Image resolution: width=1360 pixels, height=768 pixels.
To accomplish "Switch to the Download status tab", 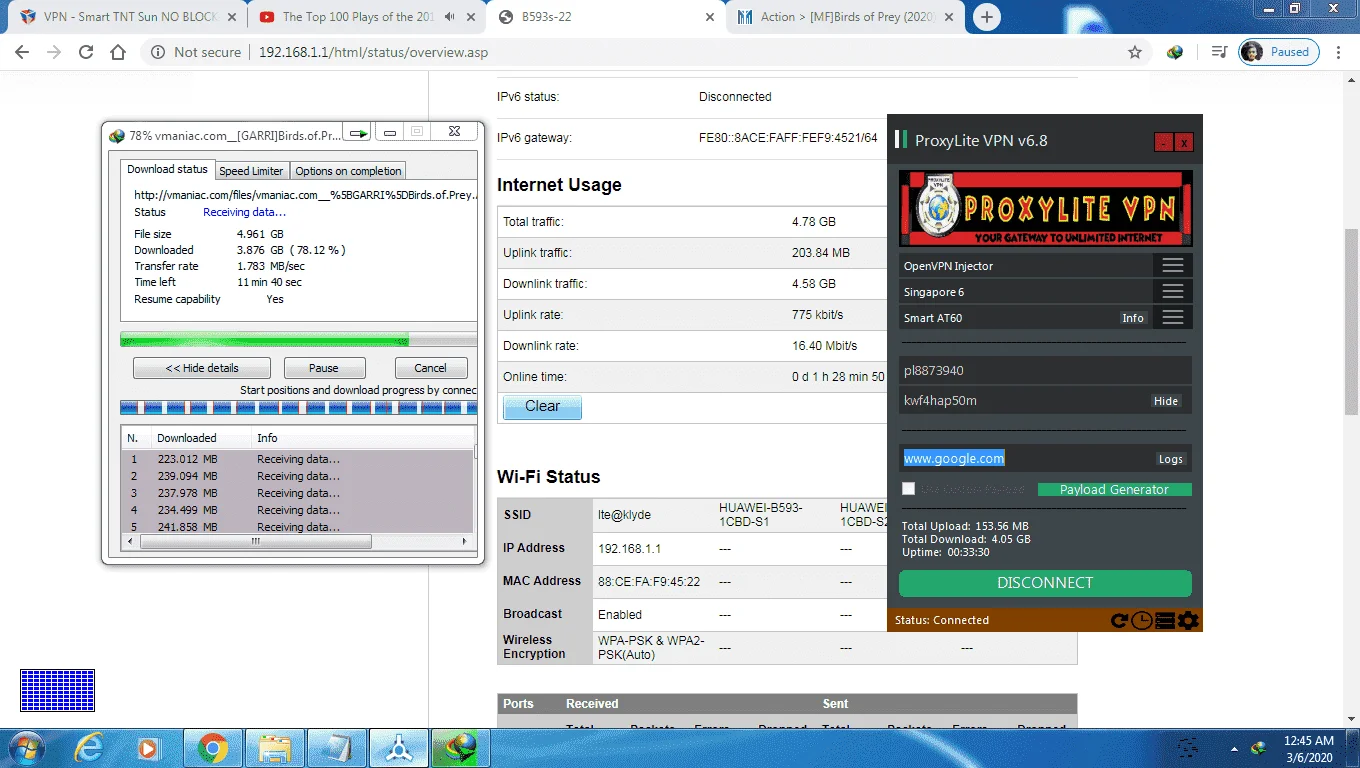I will 168,170.
